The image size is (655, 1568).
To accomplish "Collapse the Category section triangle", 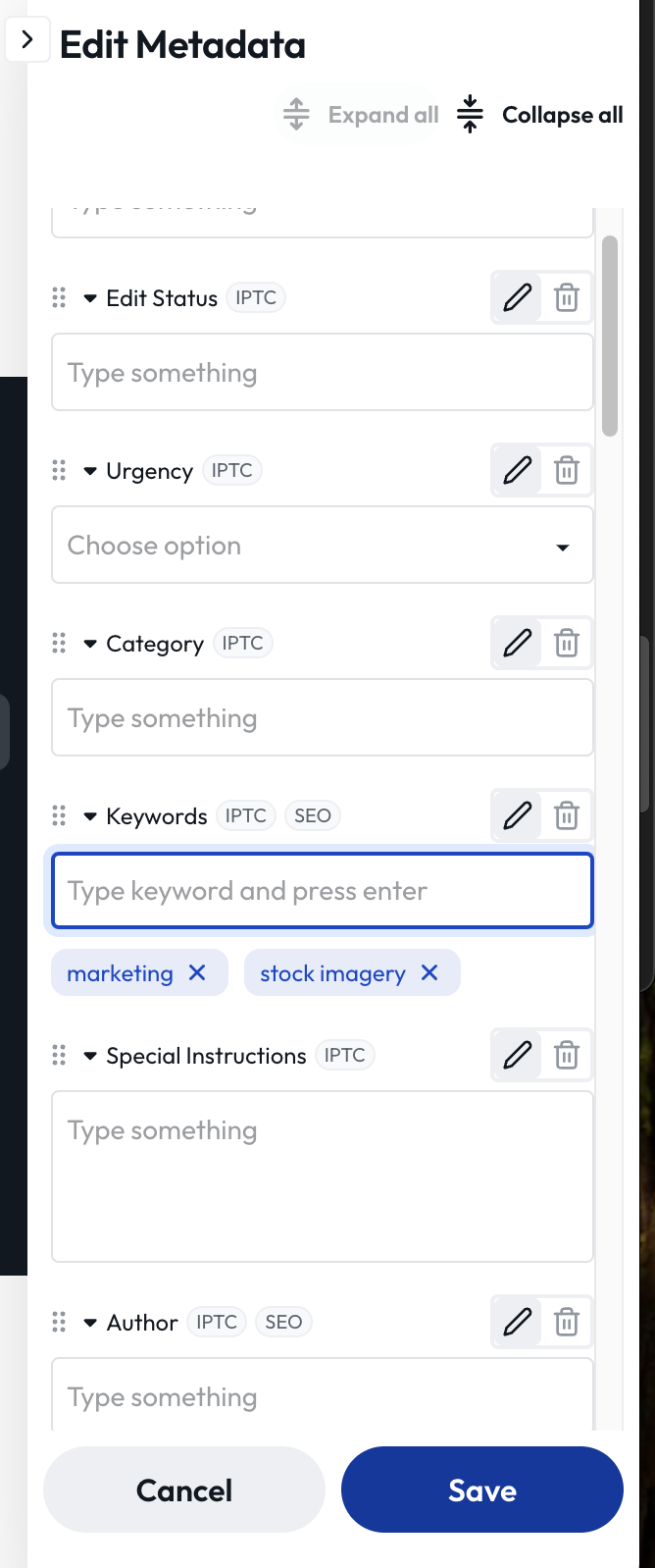I will click(x=90, y=644).
